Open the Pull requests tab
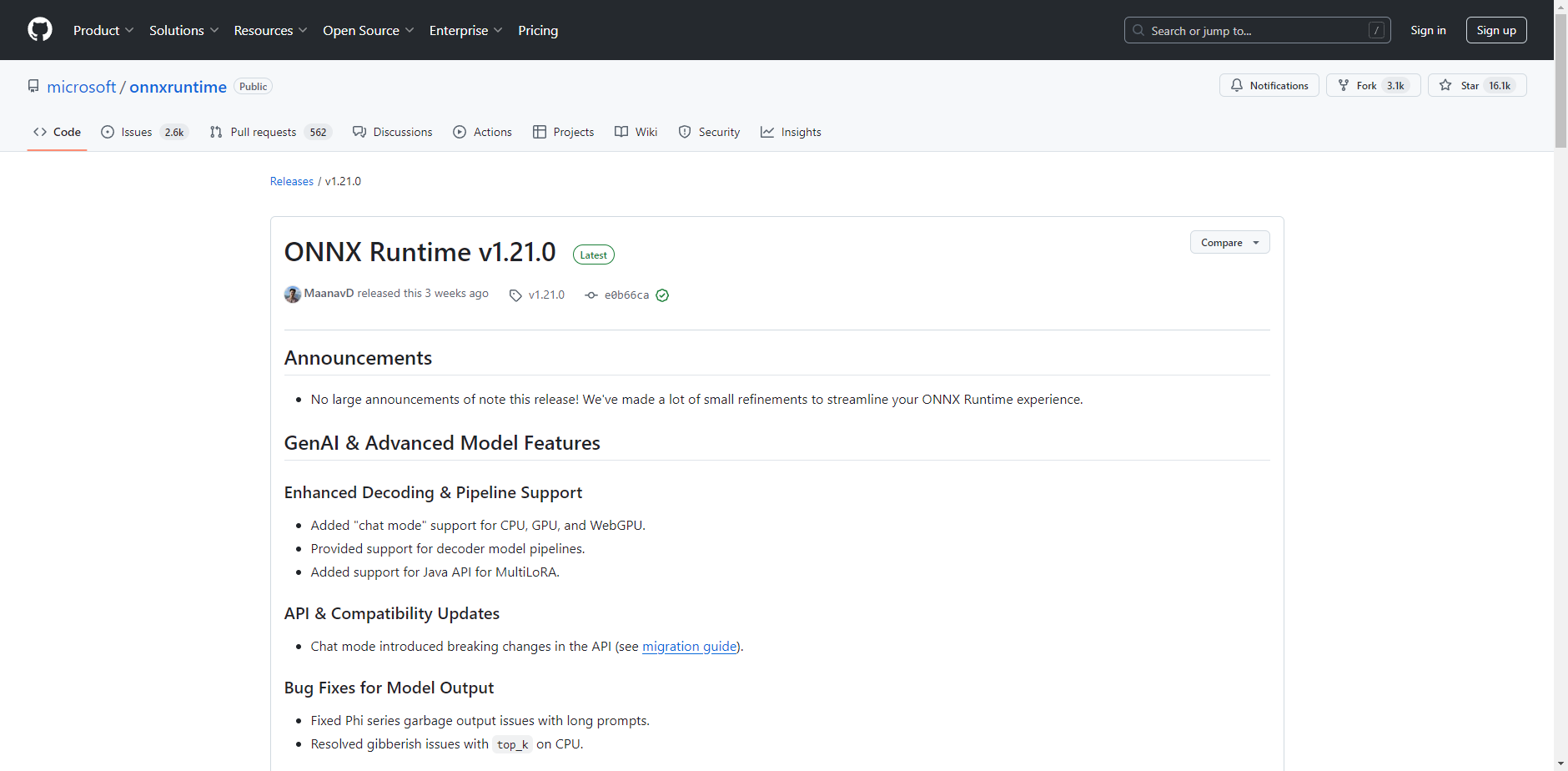 [271, 132]
